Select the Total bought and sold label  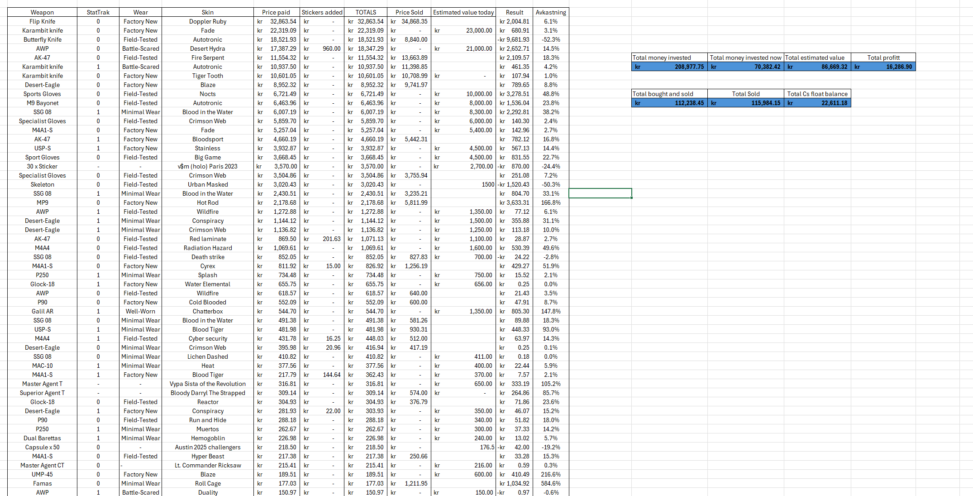coord(668,93)
